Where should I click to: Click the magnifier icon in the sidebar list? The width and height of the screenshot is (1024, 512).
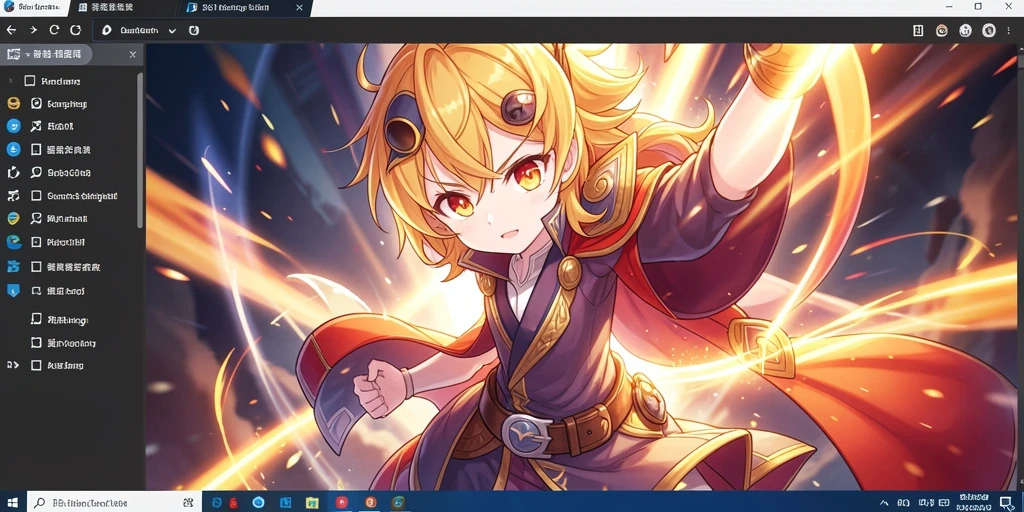[x=36, y=172]
